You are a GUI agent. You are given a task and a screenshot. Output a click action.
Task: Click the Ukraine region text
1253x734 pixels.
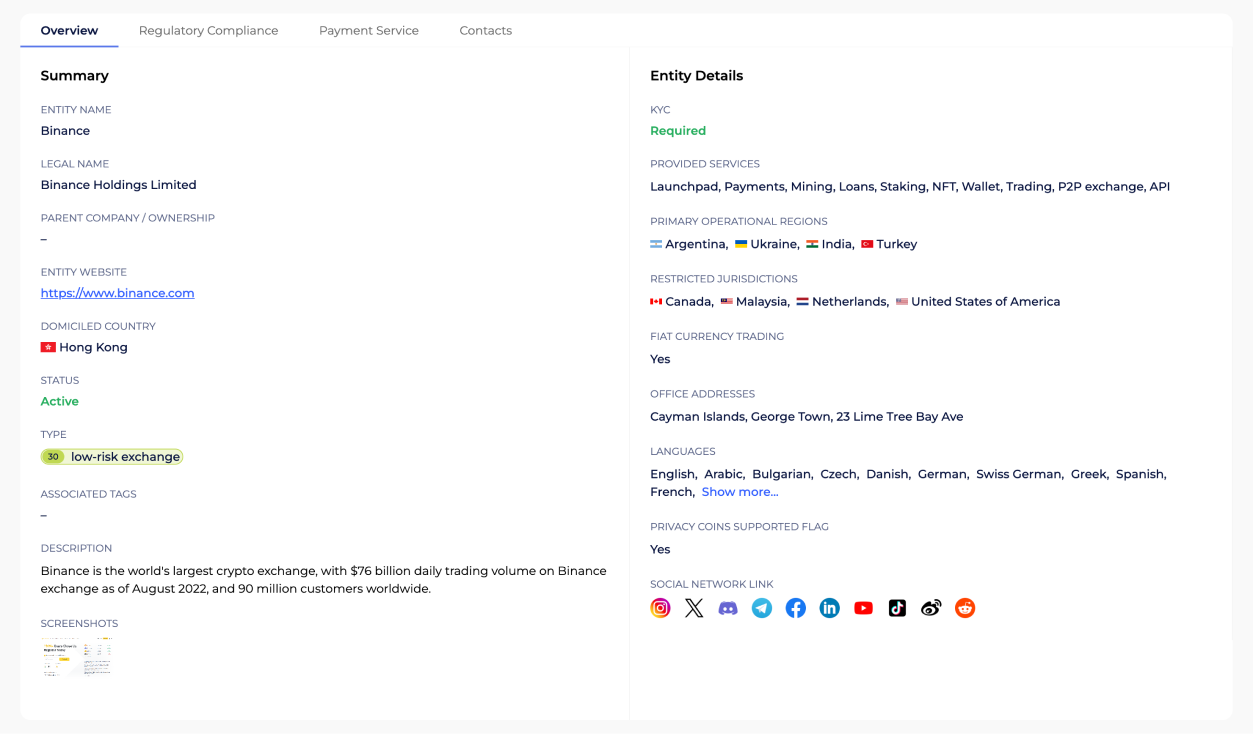pos(774,244)
